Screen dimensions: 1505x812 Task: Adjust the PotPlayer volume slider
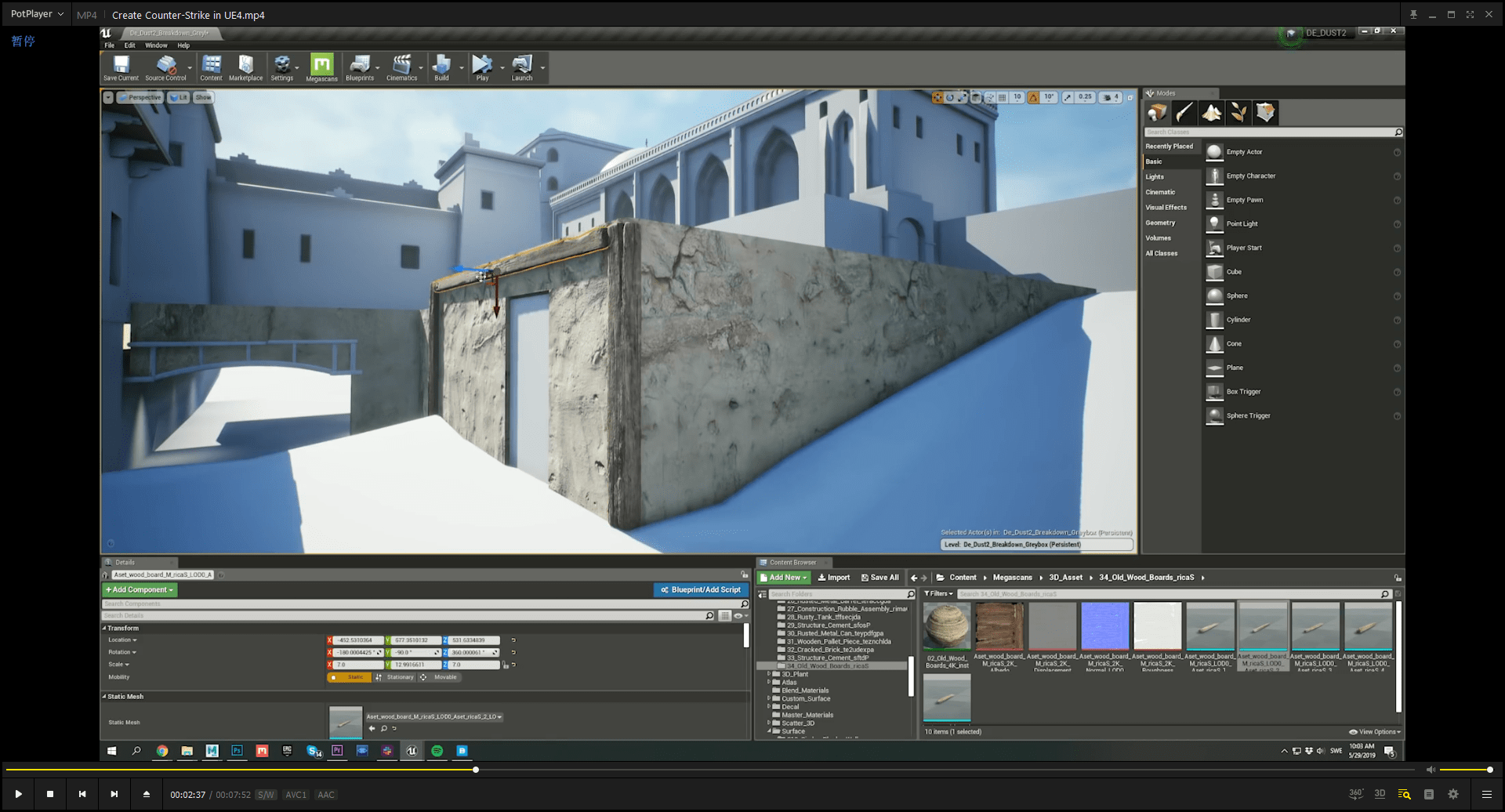point(1464,770)
